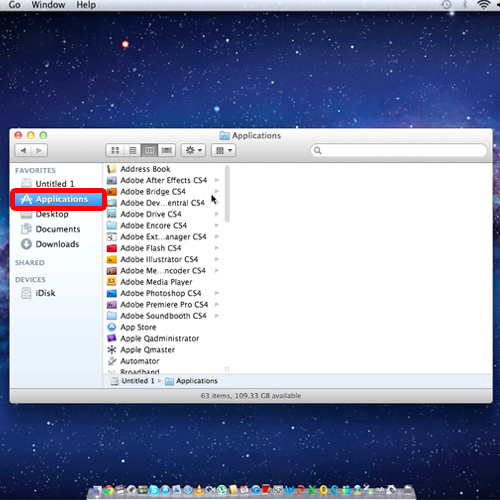The height and width of the screenshot is (500, 500).
Task: Click the Desktop icon in sidebar
Action: (26, 214)
